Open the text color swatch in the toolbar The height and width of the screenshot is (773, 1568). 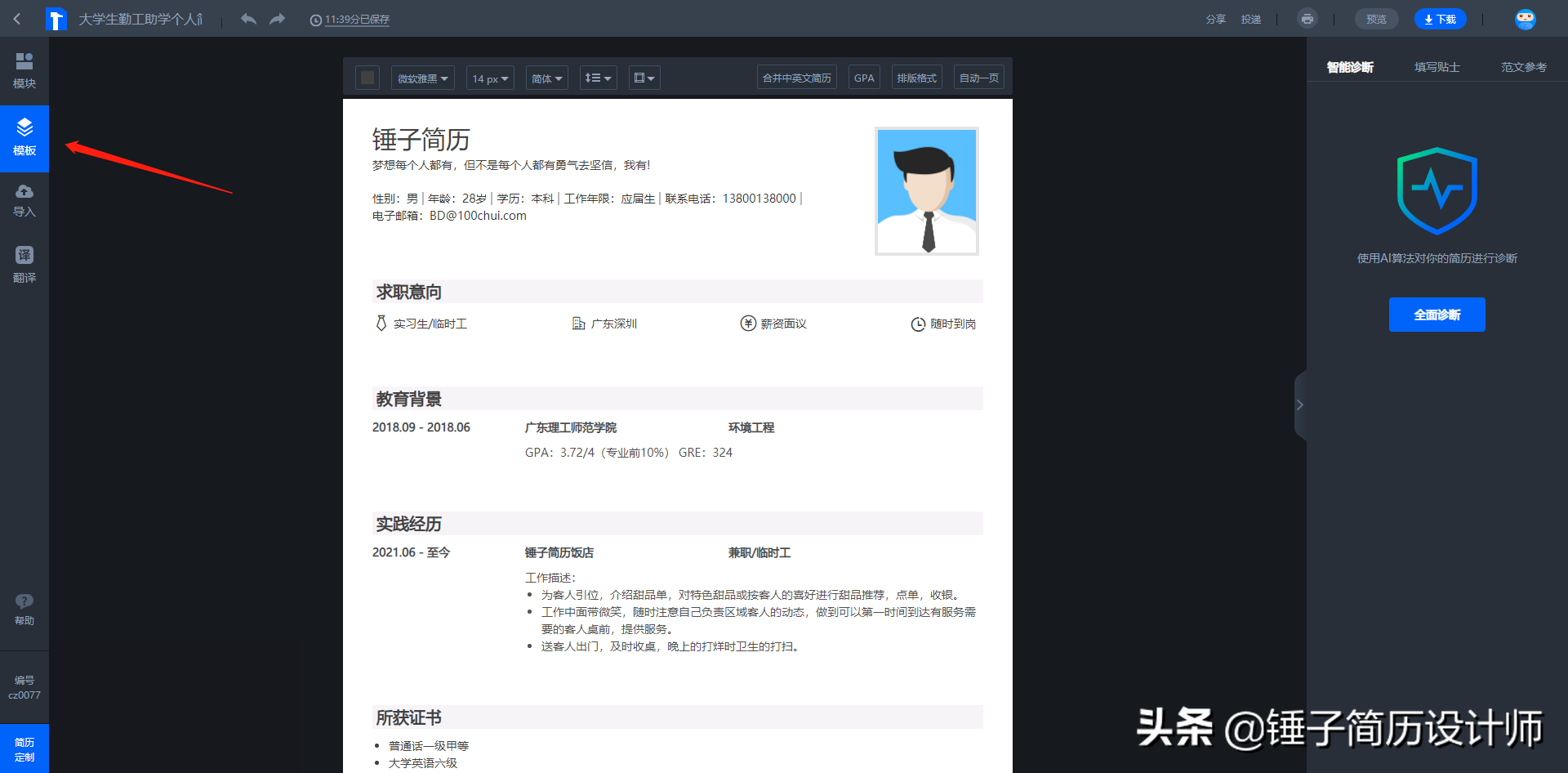point(367,78)
